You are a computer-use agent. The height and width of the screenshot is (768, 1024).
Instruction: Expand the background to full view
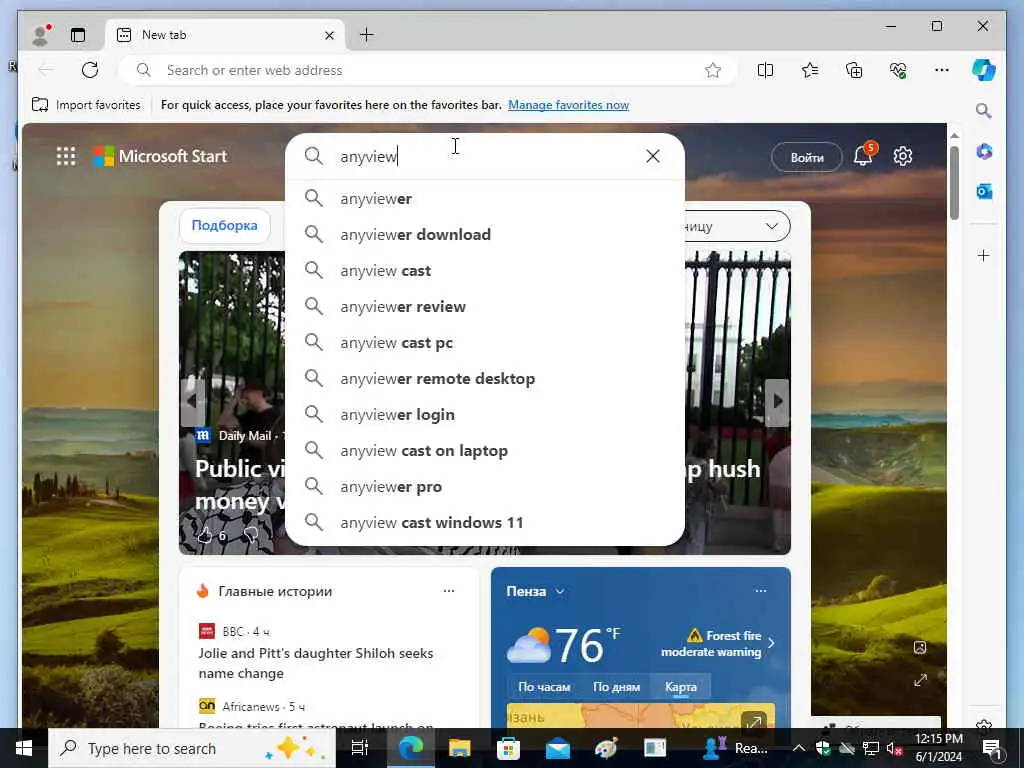click(920, 680)
